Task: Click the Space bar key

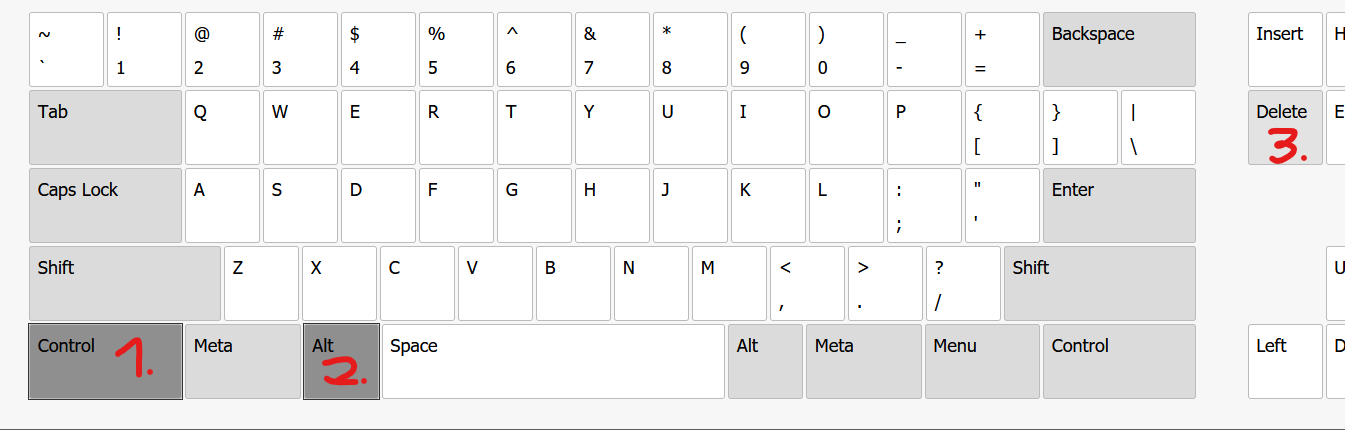Action: point(553,361)
